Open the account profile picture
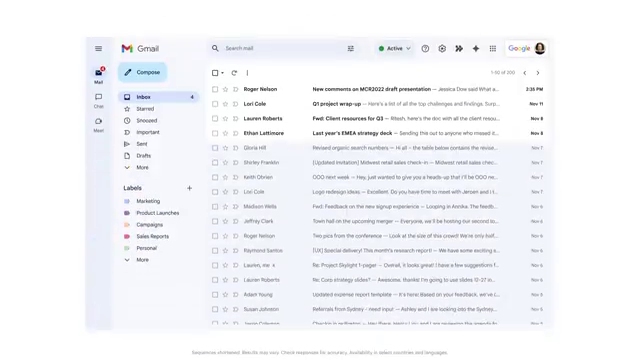The width and height of the screenshot is (640, 360). [540, 48]
